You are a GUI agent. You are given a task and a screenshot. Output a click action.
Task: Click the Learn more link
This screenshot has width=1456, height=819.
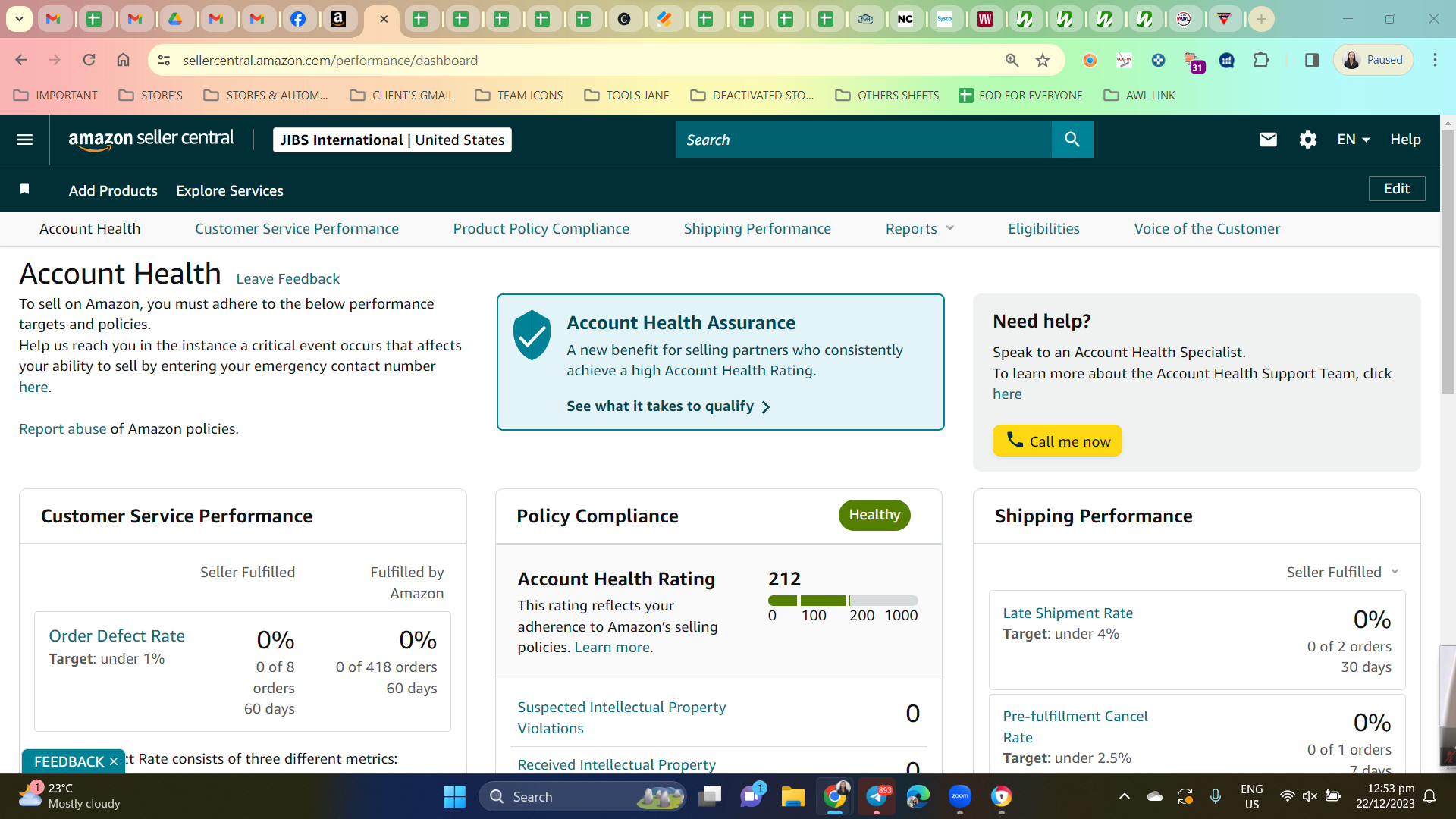(612, 647)
